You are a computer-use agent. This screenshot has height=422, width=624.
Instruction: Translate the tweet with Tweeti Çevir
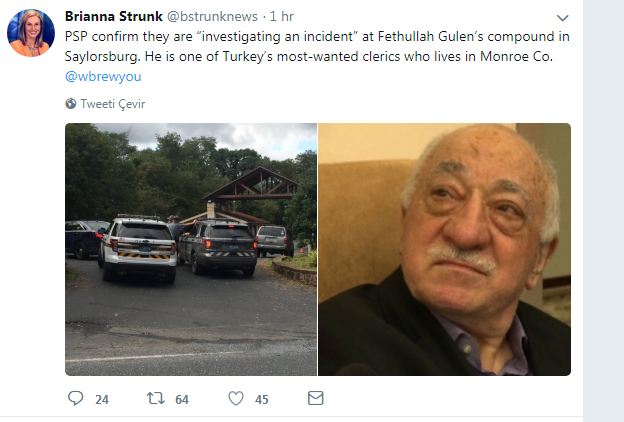pos(113,104)
